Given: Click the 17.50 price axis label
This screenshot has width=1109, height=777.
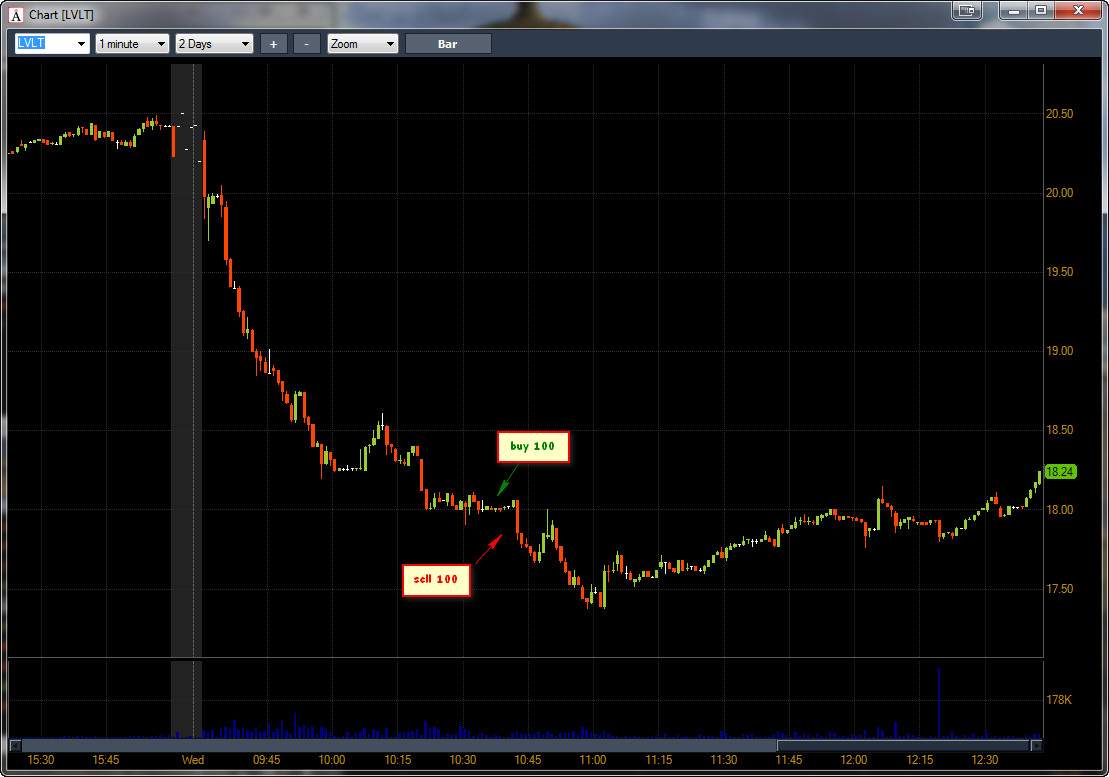Looking at the screenshot, I should pos(1059,589).
